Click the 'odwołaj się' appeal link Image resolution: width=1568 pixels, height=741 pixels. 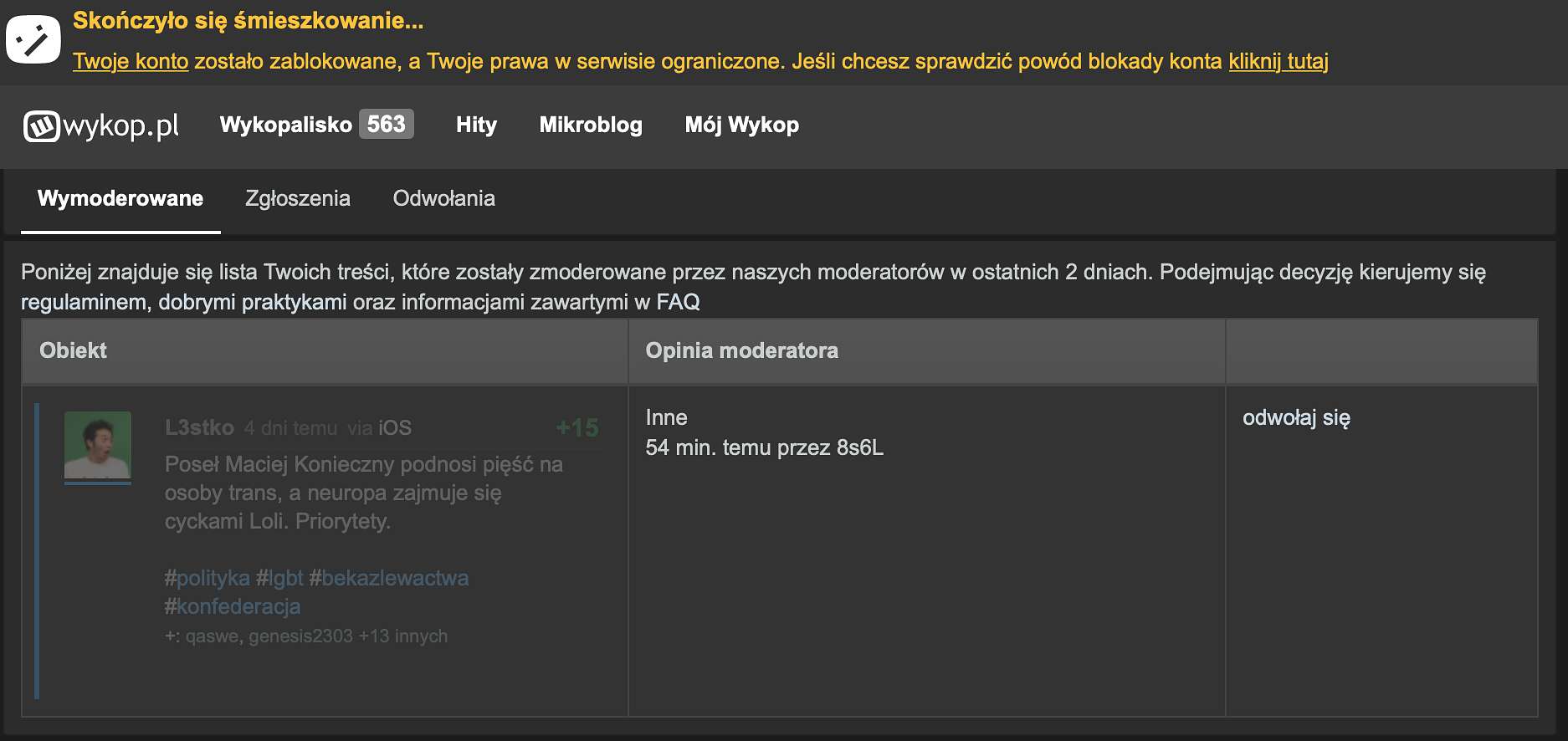click(1296, 417)
